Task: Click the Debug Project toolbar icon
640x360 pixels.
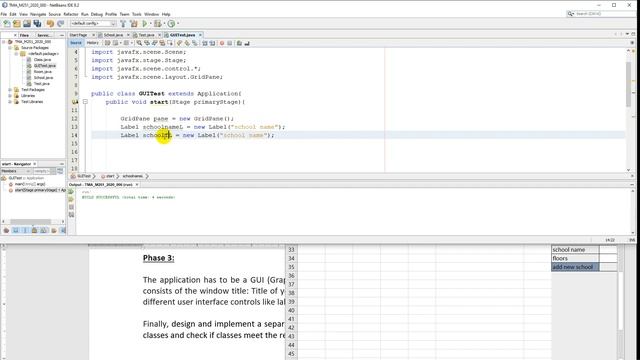Action: pyautogui.click(x=158, y=24)
